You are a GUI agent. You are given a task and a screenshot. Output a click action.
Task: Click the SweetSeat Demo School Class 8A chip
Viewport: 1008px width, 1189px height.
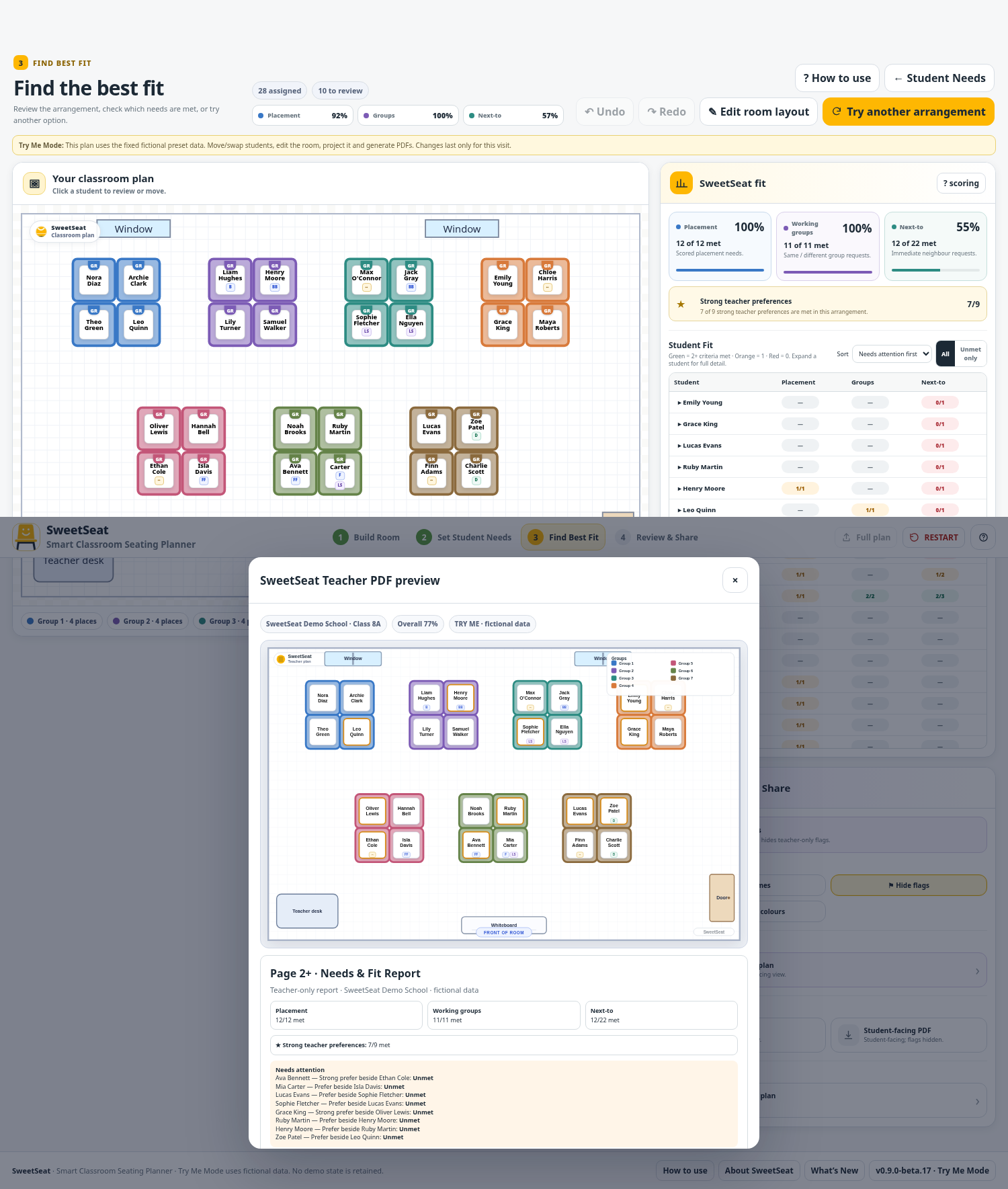point(323,624)
